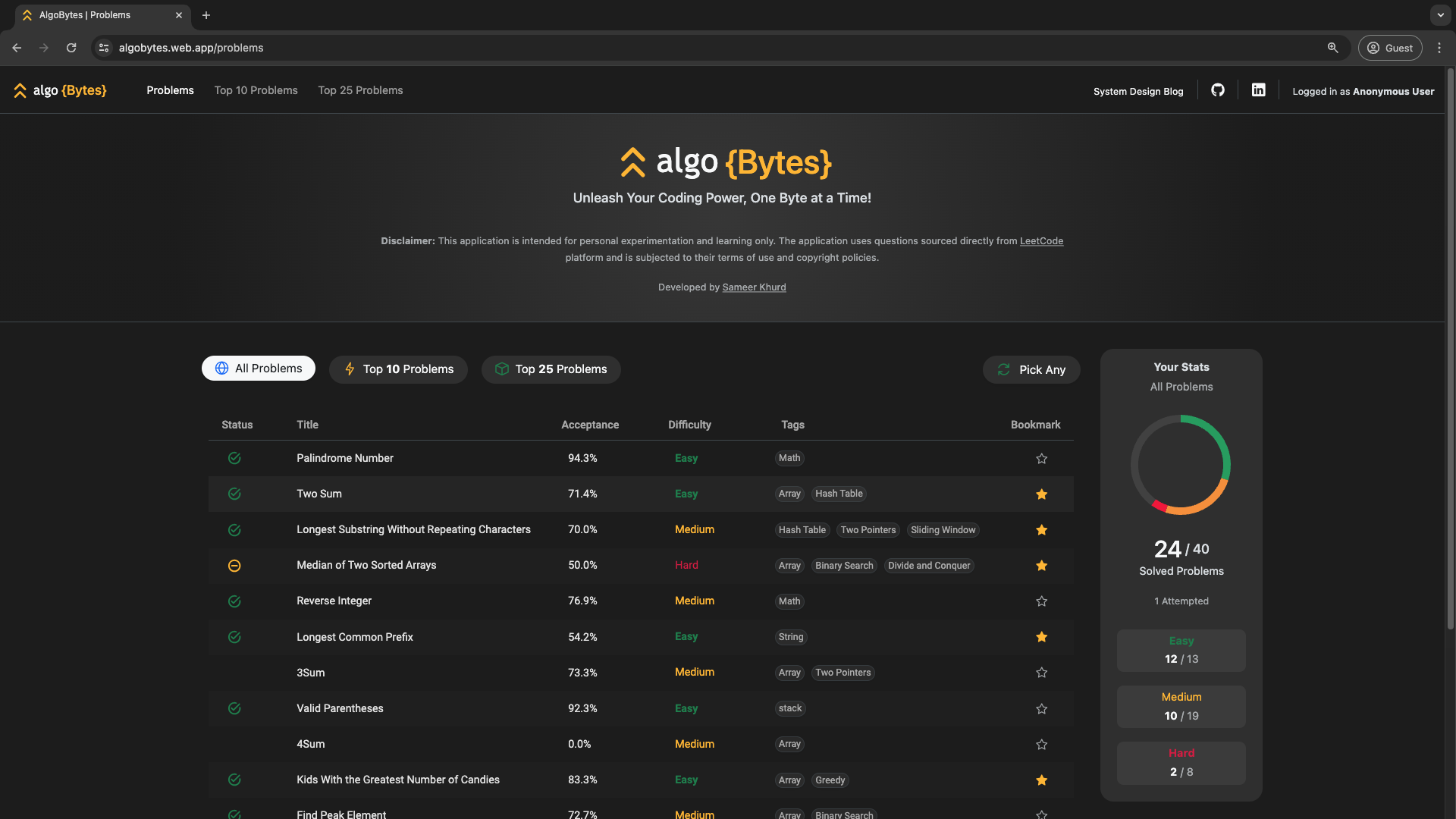Image resolution: width=1456 pixels, height=819 pixels.
Task: Open site information control in address bar
Action: coord(104,48)
